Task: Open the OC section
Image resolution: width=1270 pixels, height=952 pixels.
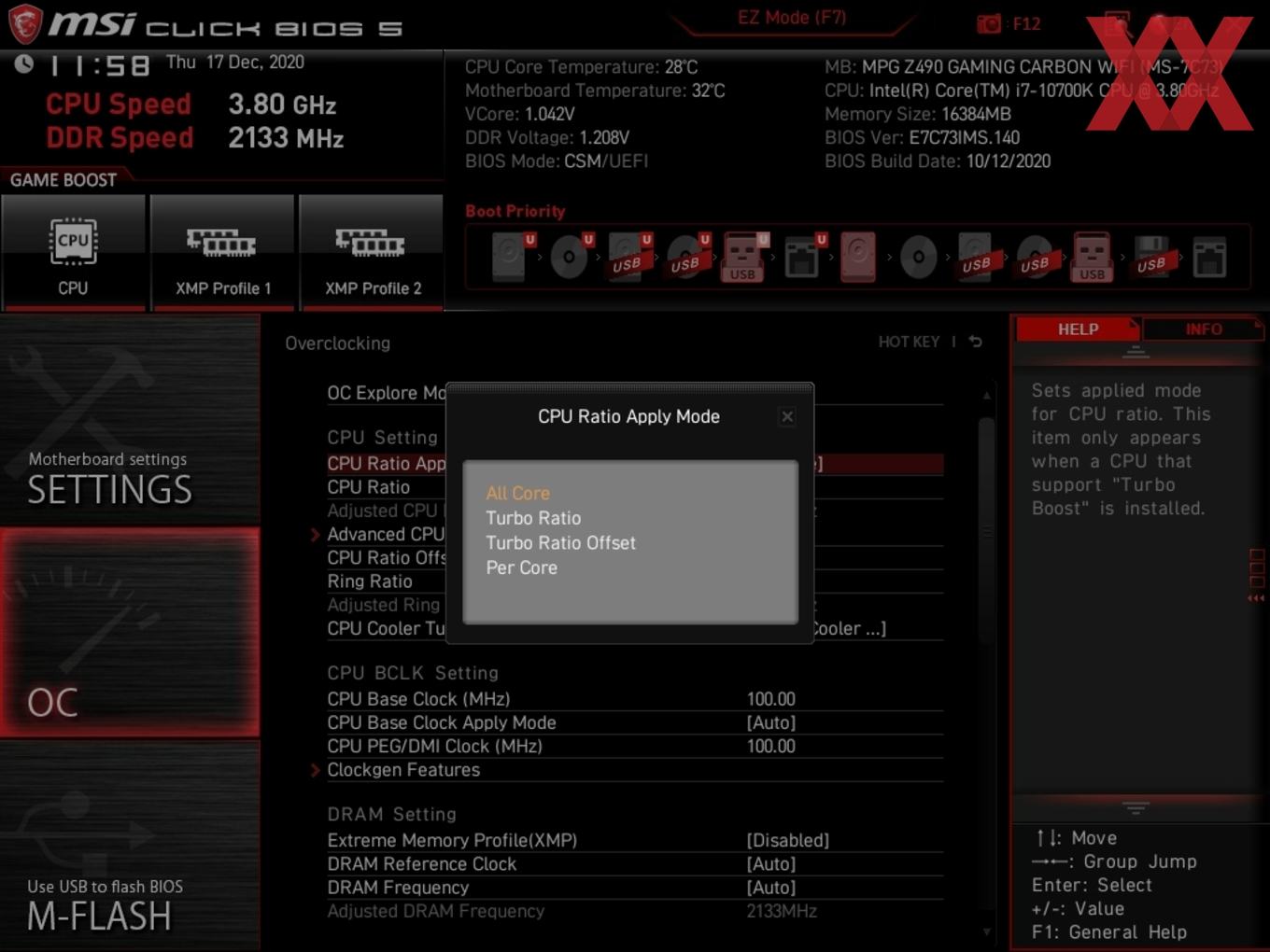Action: (x=130, y=633)
